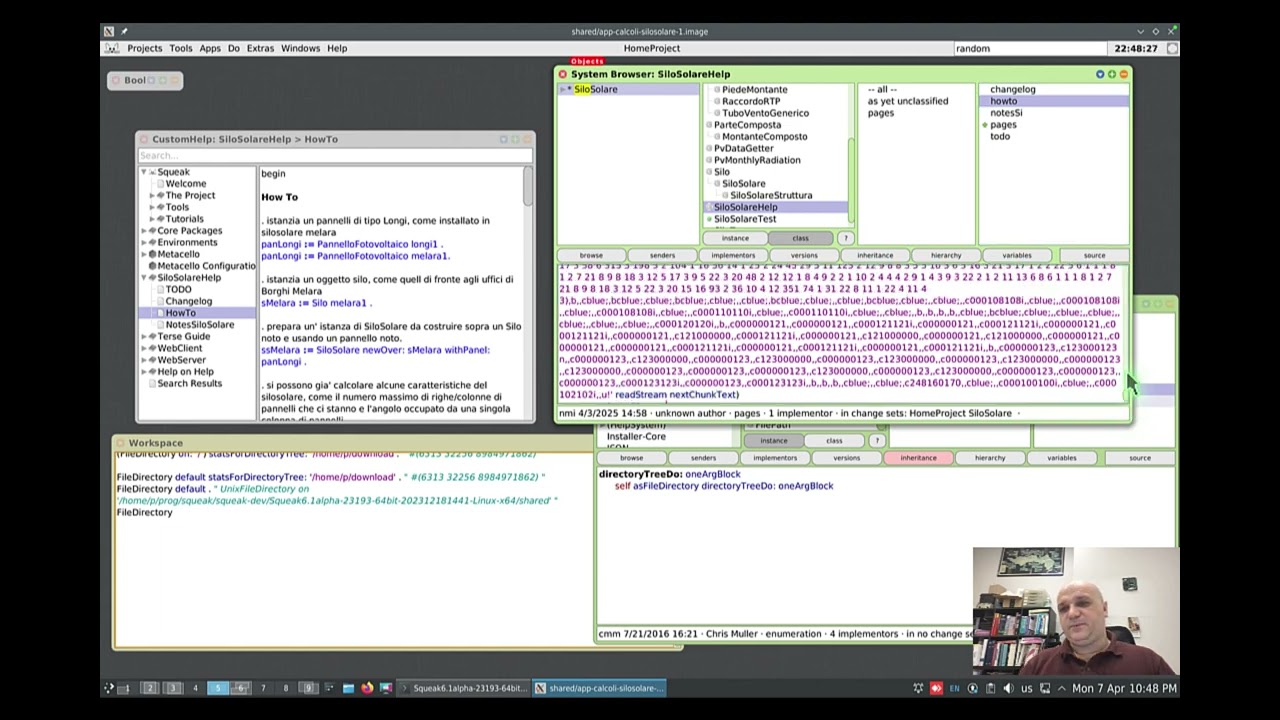The width and height of the screenshot is (1280, 720).
Task: Select the TODO help page
Action: (x=178, y=289)
